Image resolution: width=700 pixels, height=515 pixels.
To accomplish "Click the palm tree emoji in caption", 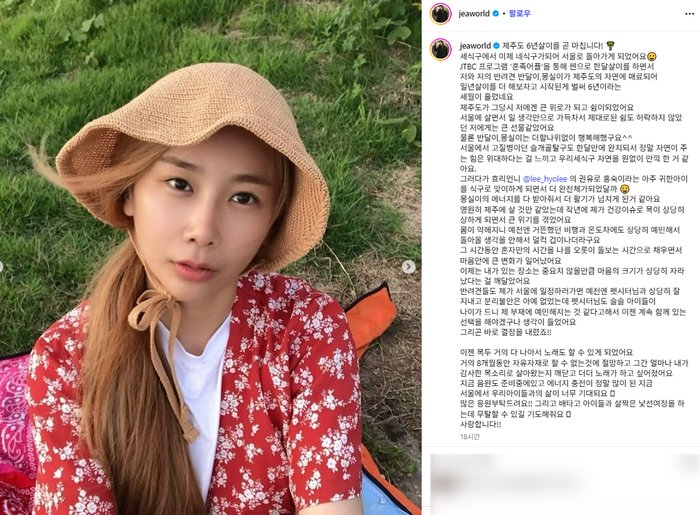I will (x=611, y=45).
